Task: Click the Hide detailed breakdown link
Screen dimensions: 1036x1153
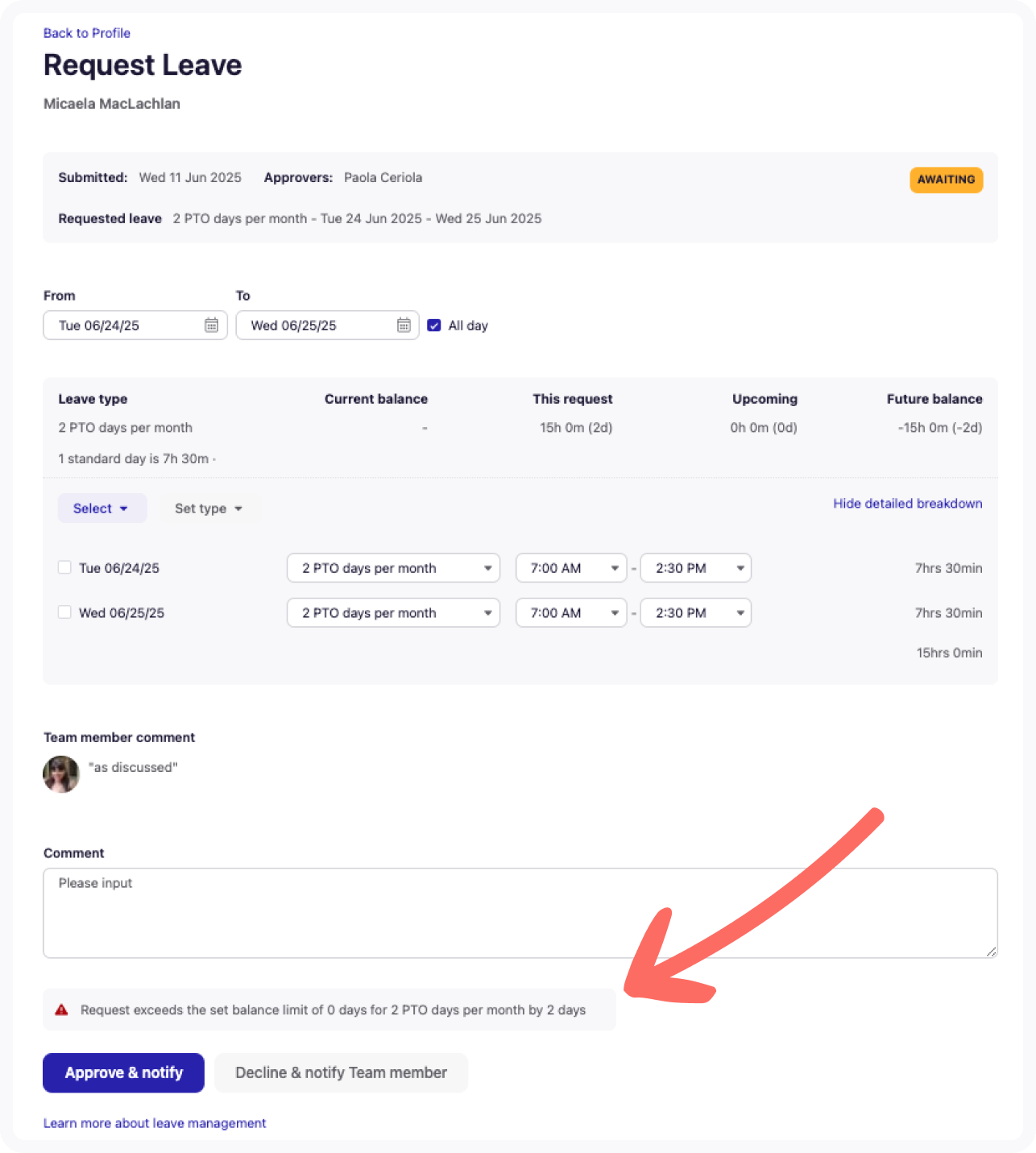Action: pos(907,504)
